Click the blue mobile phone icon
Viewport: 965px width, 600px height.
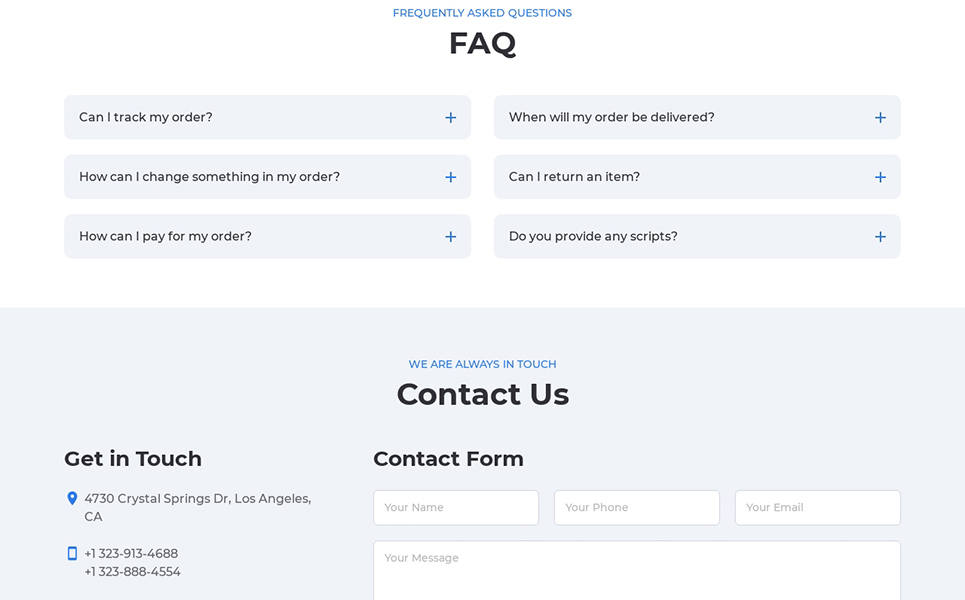72,553
